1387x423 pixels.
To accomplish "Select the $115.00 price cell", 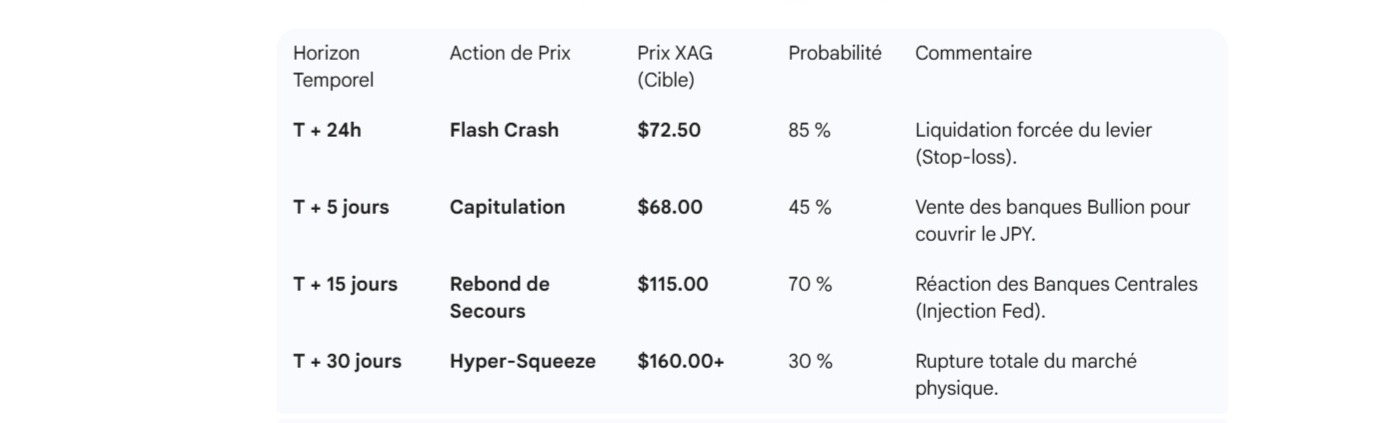I will click(x=673, y=284).
